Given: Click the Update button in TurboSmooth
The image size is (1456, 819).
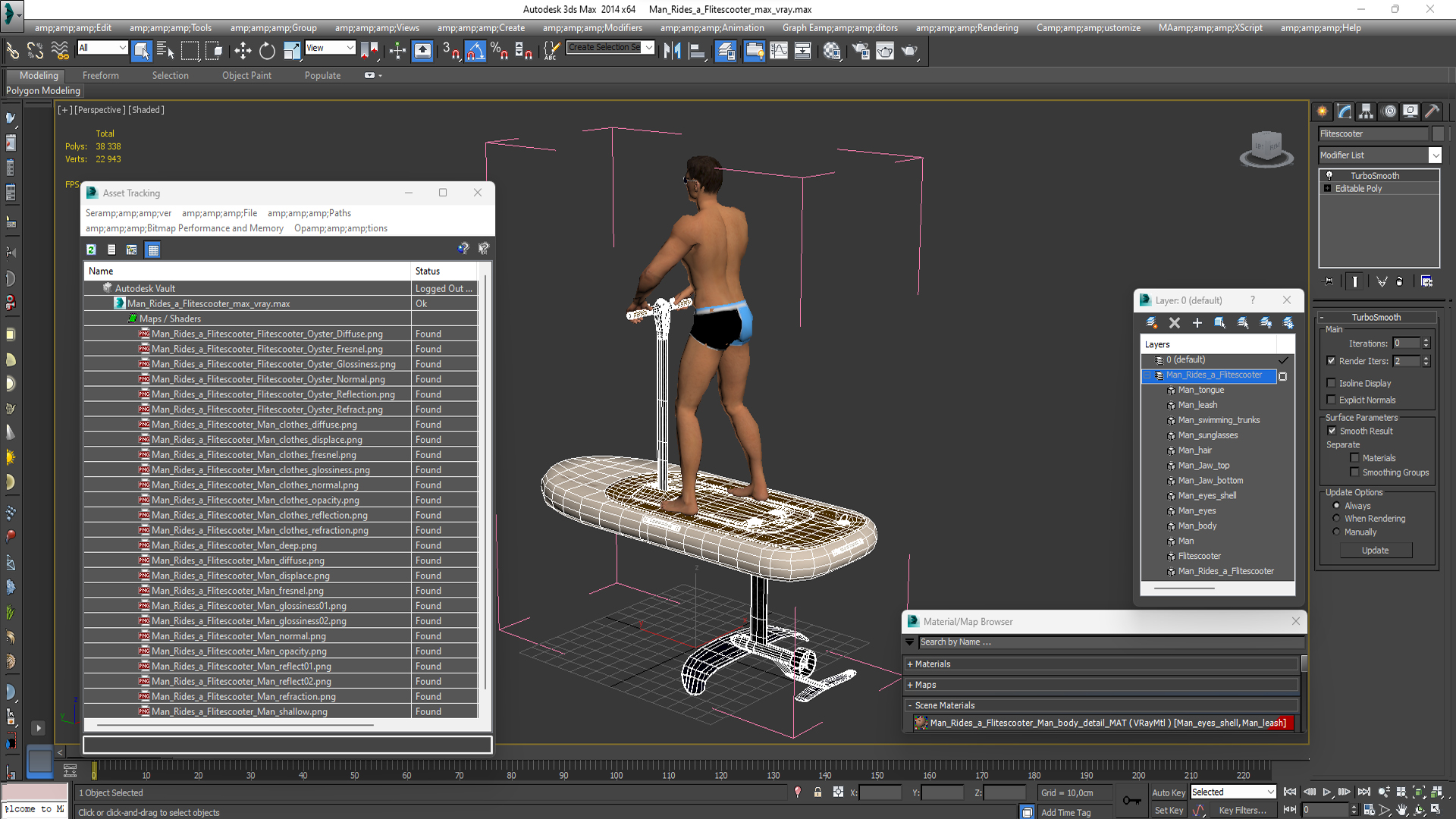Looking at the screenshot, I should (x=1376, y=551).
